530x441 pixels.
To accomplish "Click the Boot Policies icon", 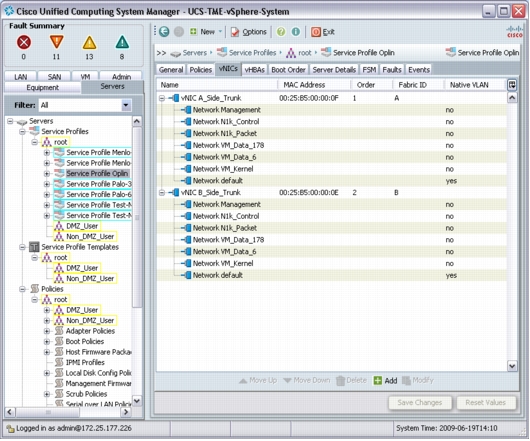I will click(x=59, y=341).
